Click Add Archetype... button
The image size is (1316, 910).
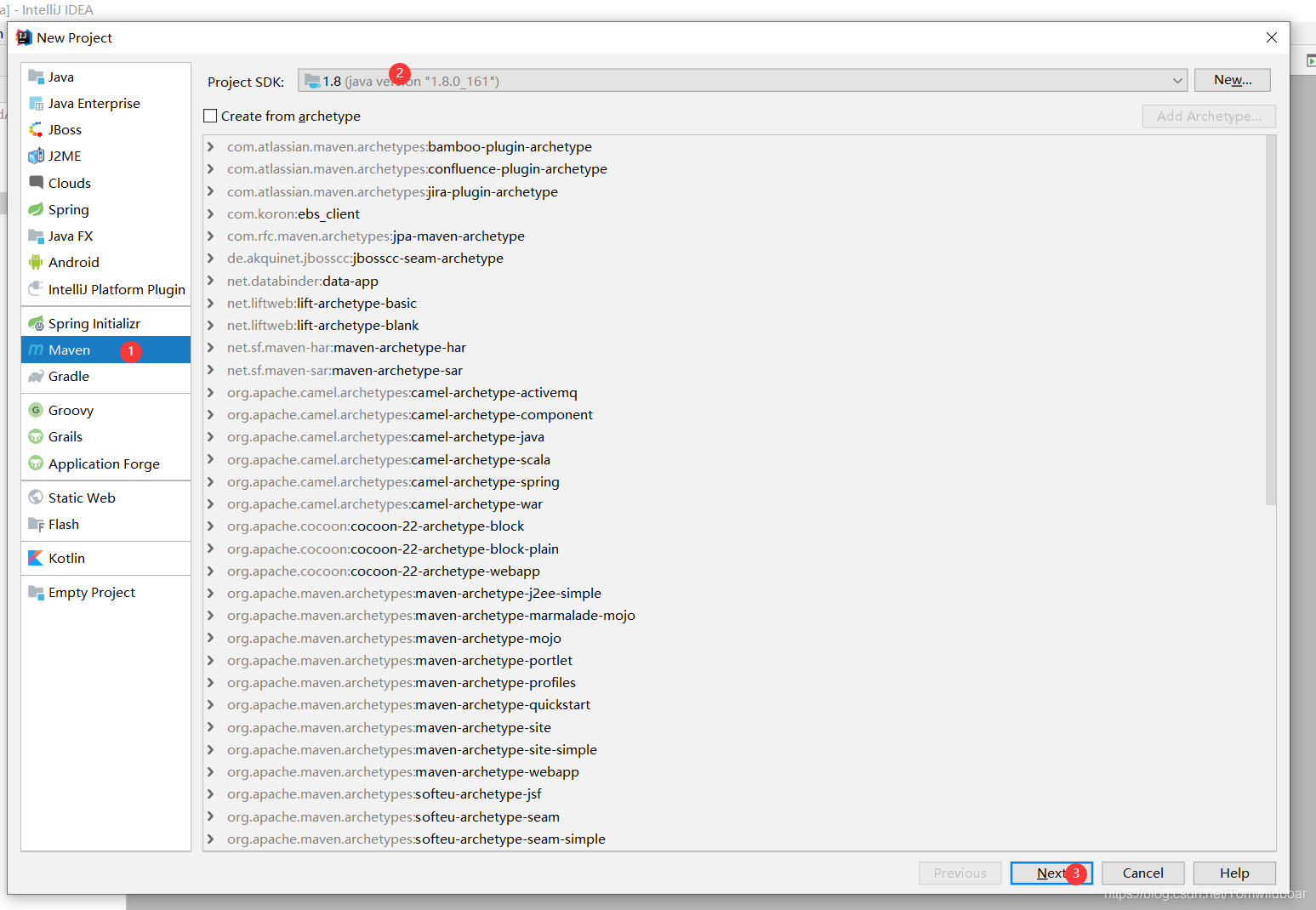pos(1209,116)
